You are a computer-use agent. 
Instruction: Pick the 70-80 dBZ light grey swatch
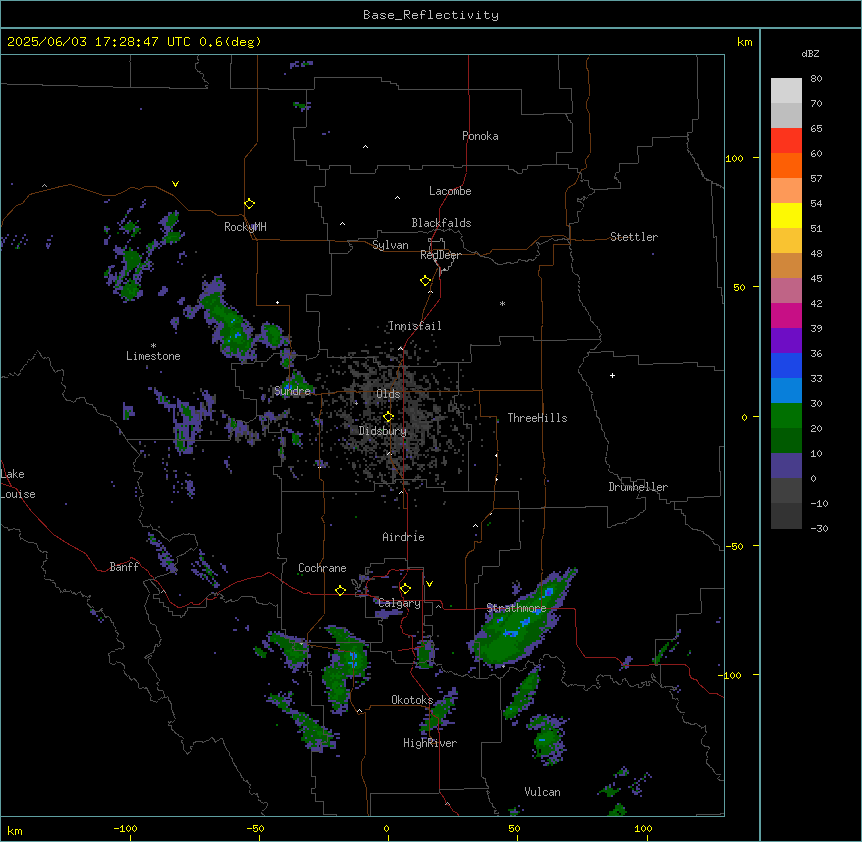click(x=786, y=91)
